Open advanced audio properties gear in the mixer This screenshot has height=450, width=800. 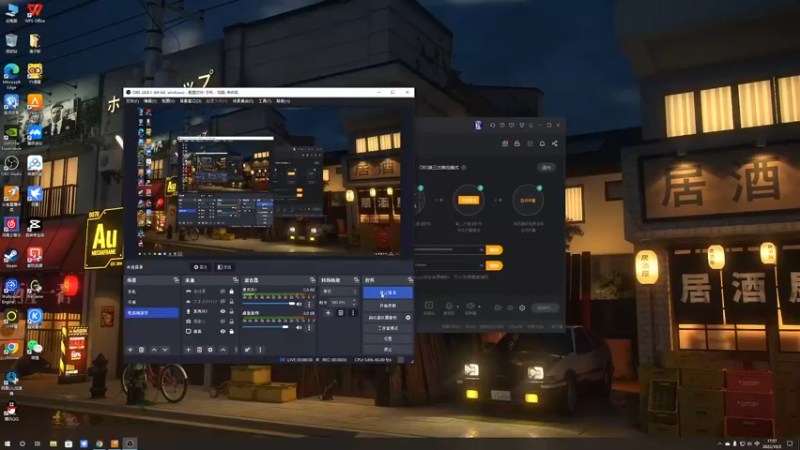[x=247, y=350]
